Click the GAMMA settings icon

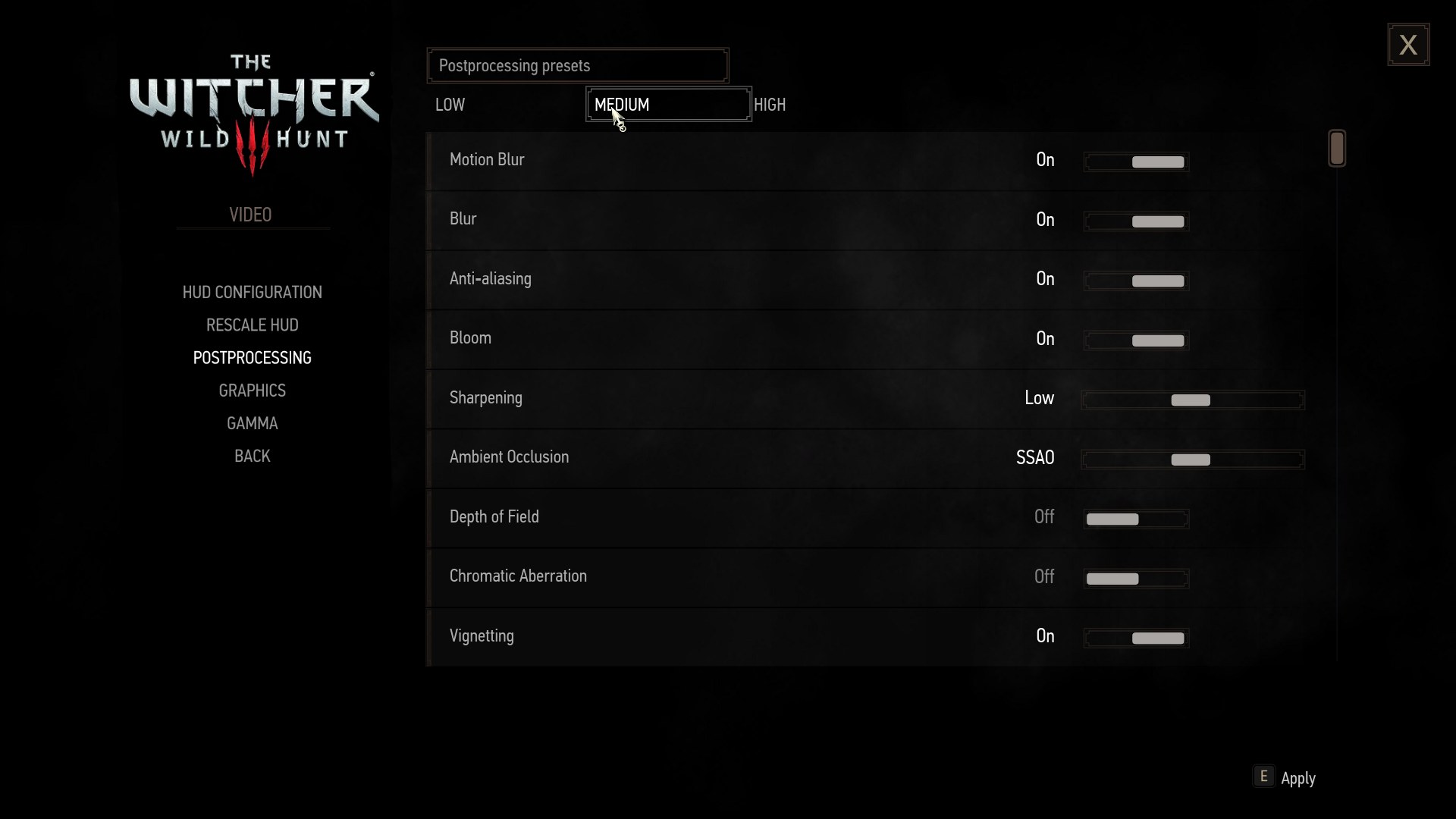click(252, 423)
